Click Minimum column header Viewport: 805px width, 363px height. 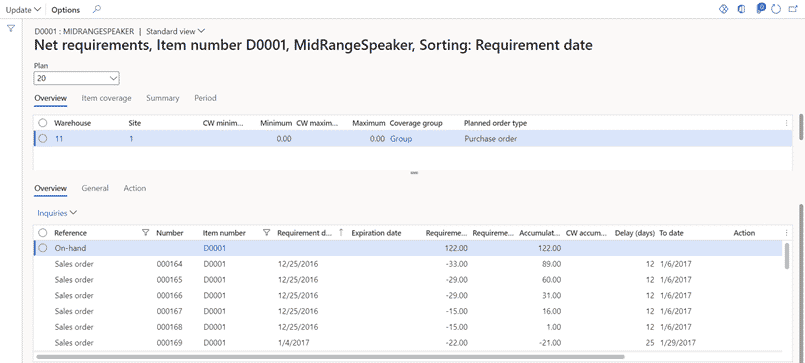[x=276, y=123]
